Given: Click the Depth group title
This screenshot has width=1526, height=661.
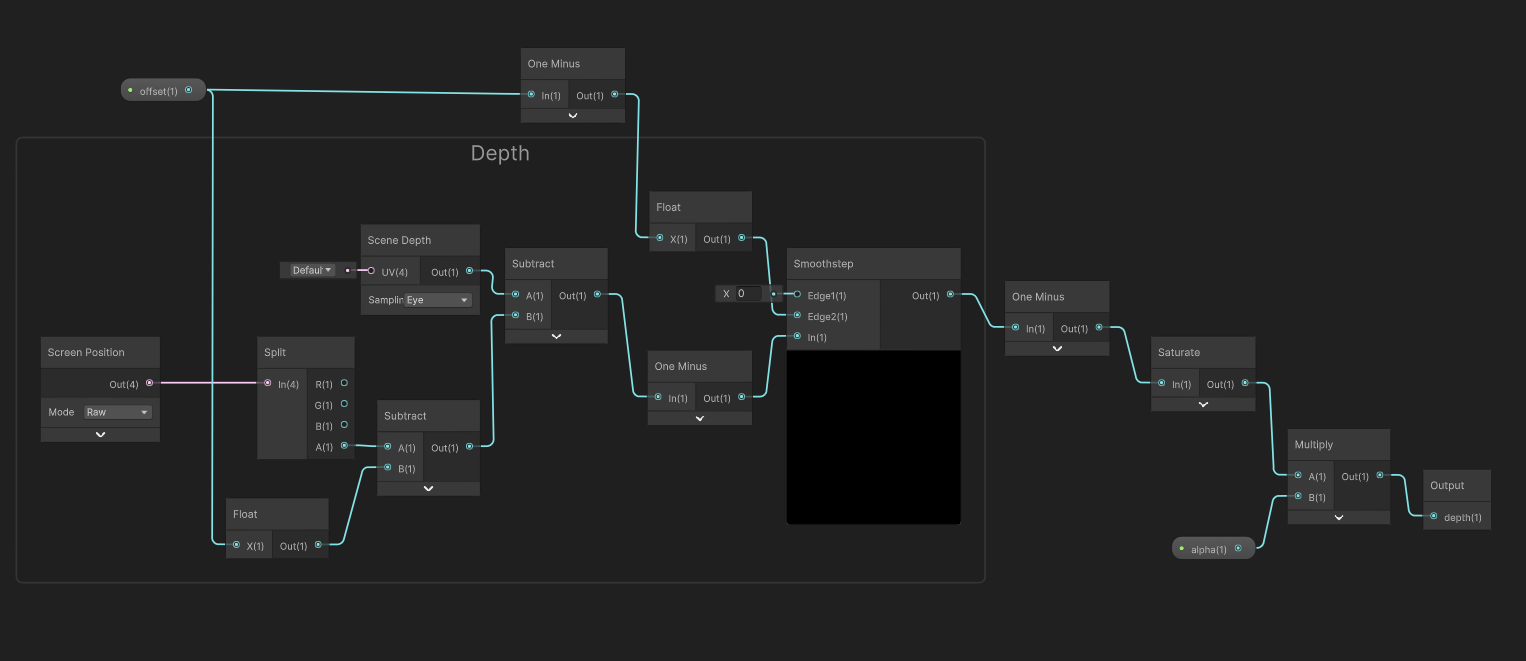Looking at the screenshot, I should [x=500, y=154].
